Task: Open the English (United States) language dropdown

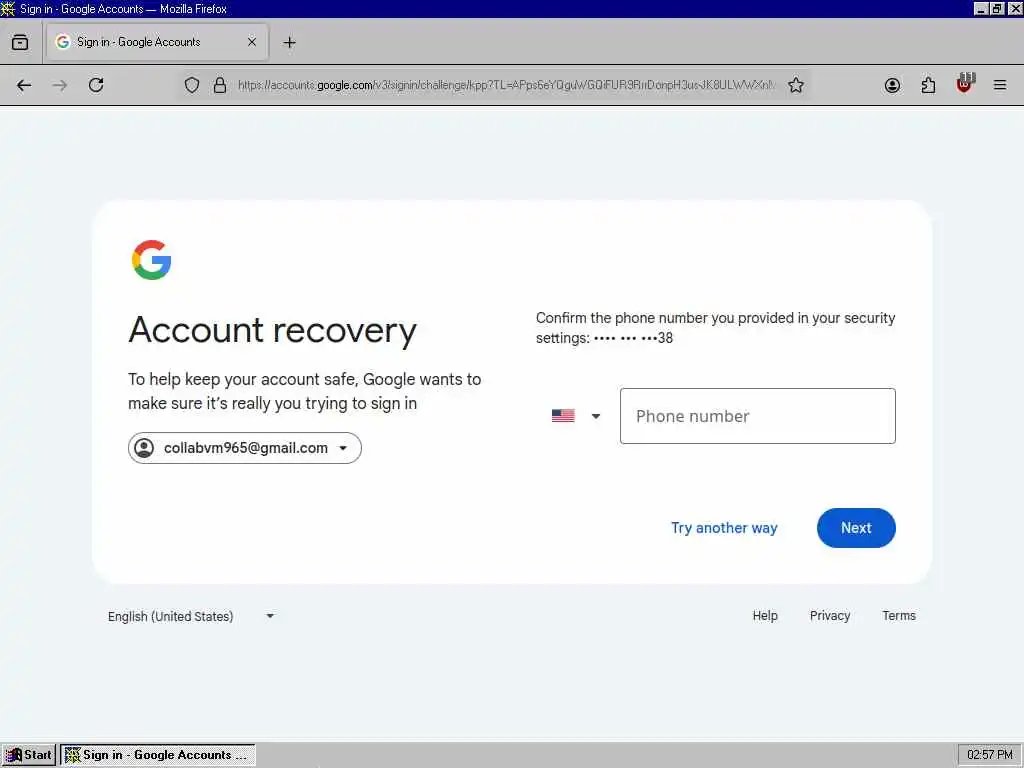Action: (191, 616)
